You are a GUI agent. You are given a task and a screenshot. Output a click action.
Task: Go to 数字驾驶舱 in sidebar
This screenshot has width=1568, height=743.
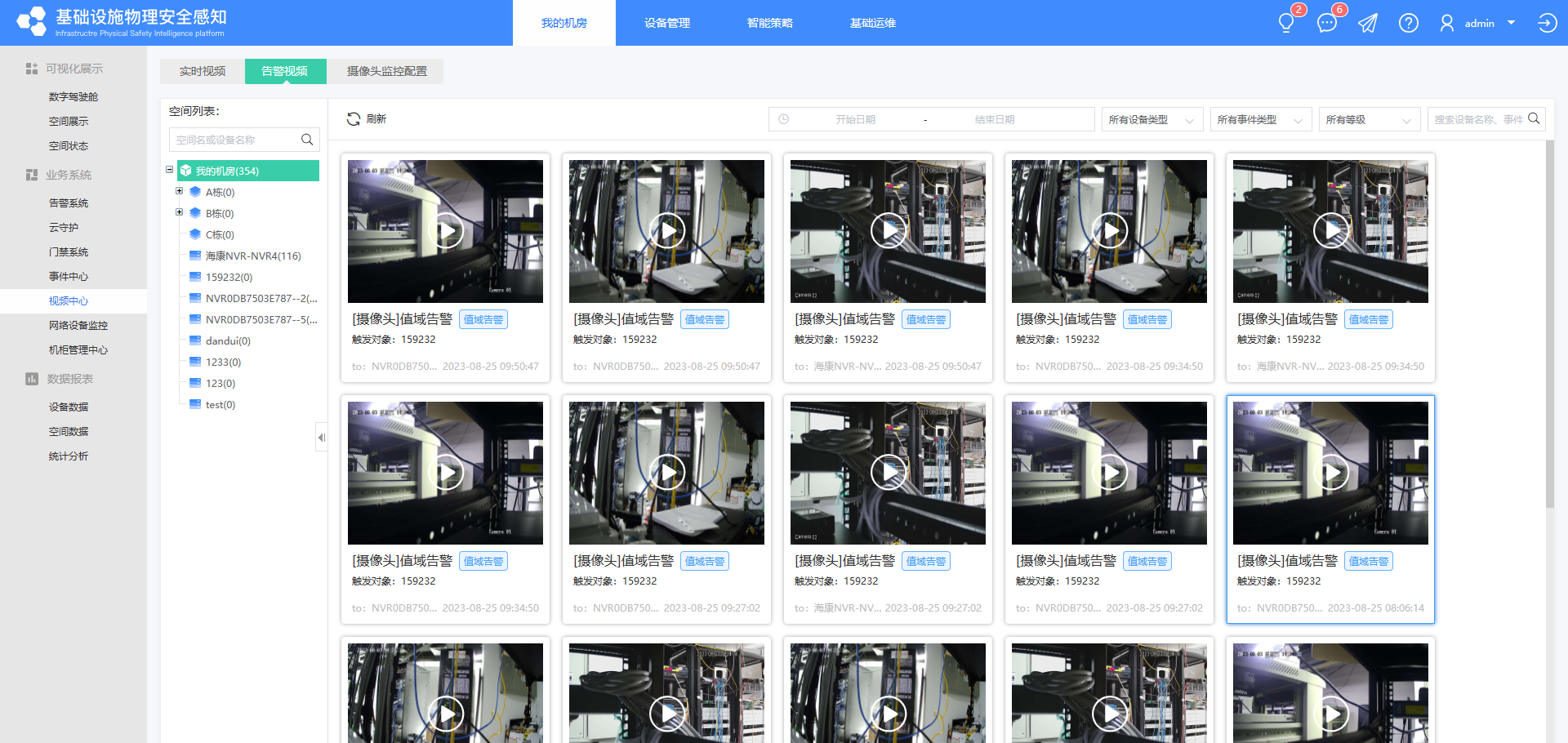(73, 96)
